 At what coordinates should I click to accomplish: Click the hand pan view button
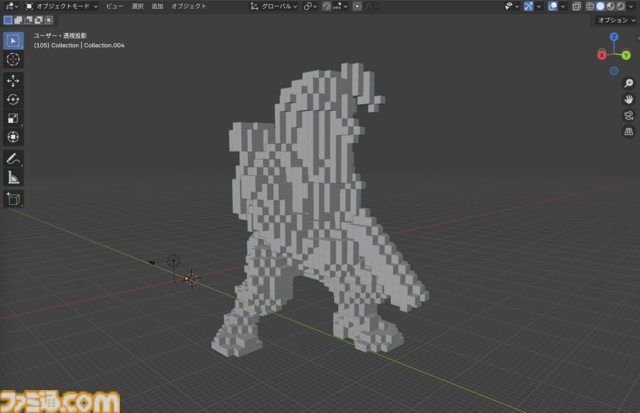tap(629, 99)
